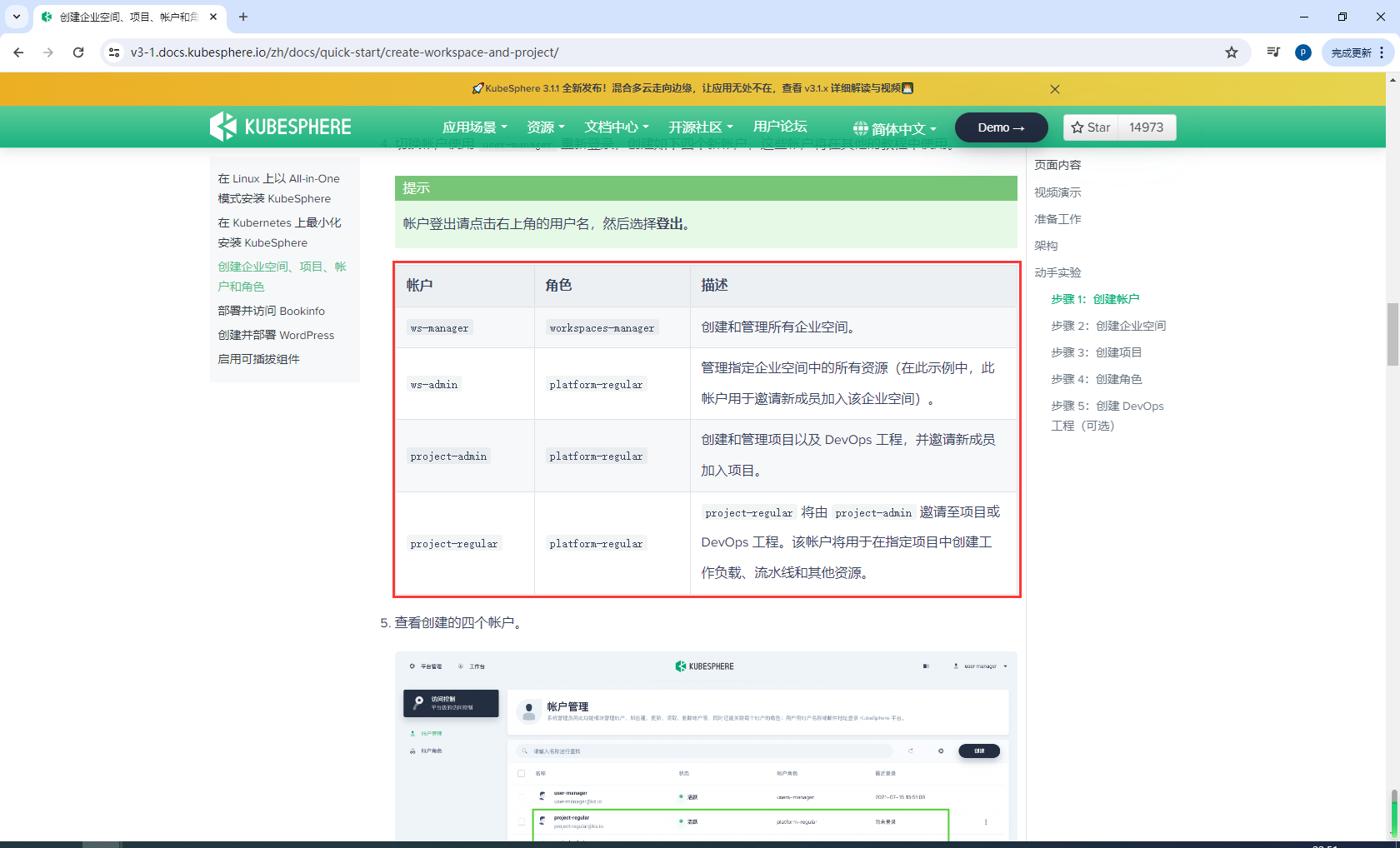Jump to 步骤 4: 创建角色
This screenshot has width=1400, height=848.
pyautogui.click(x=1097, y=379)
